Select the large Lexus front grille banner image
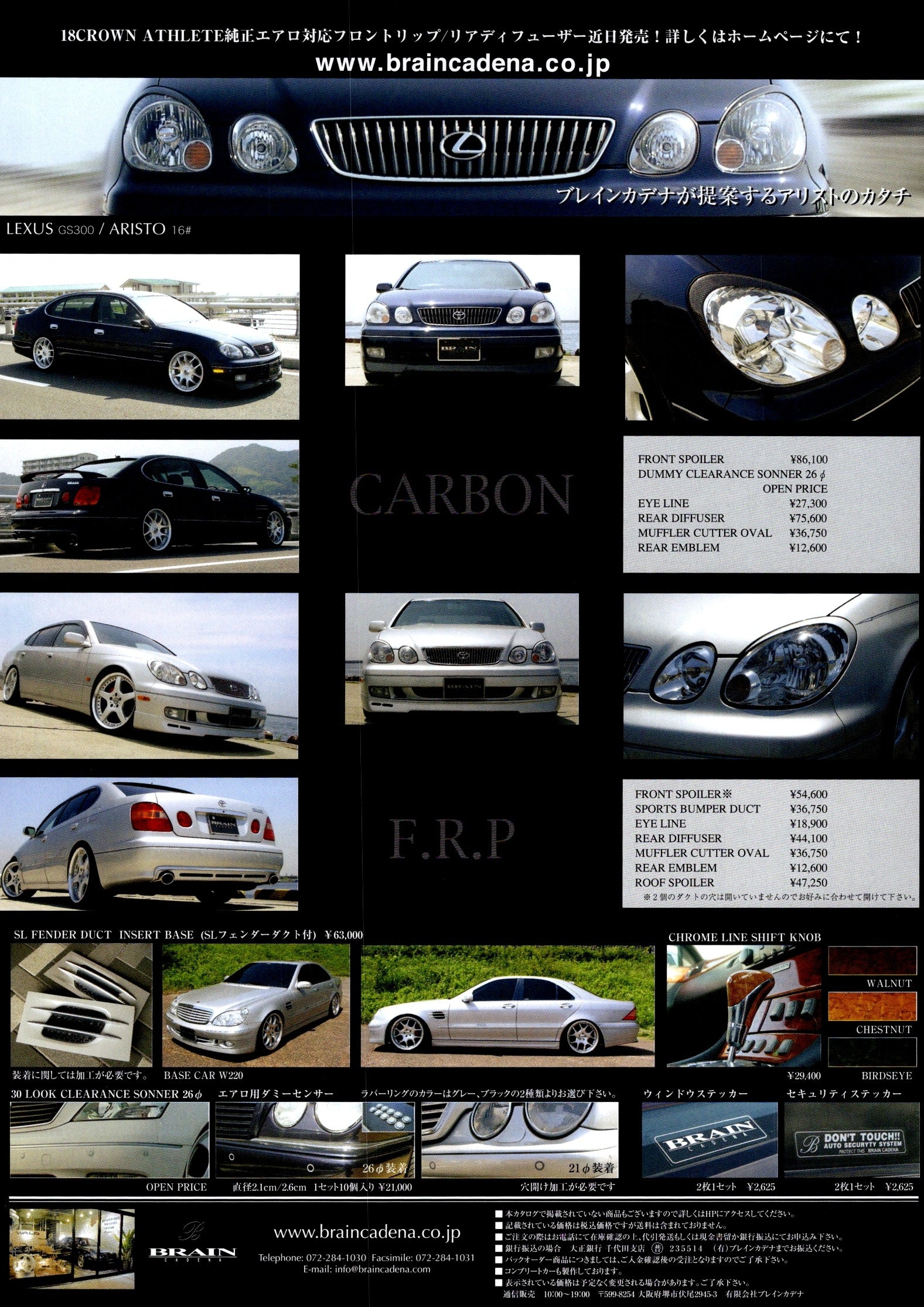 462,147
